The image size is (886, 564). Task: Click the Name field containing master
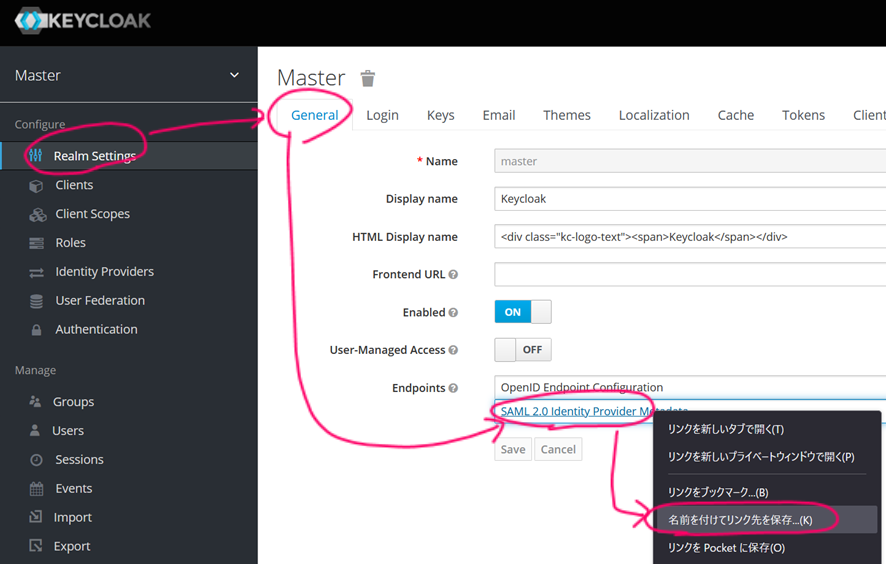pos(690,161)
